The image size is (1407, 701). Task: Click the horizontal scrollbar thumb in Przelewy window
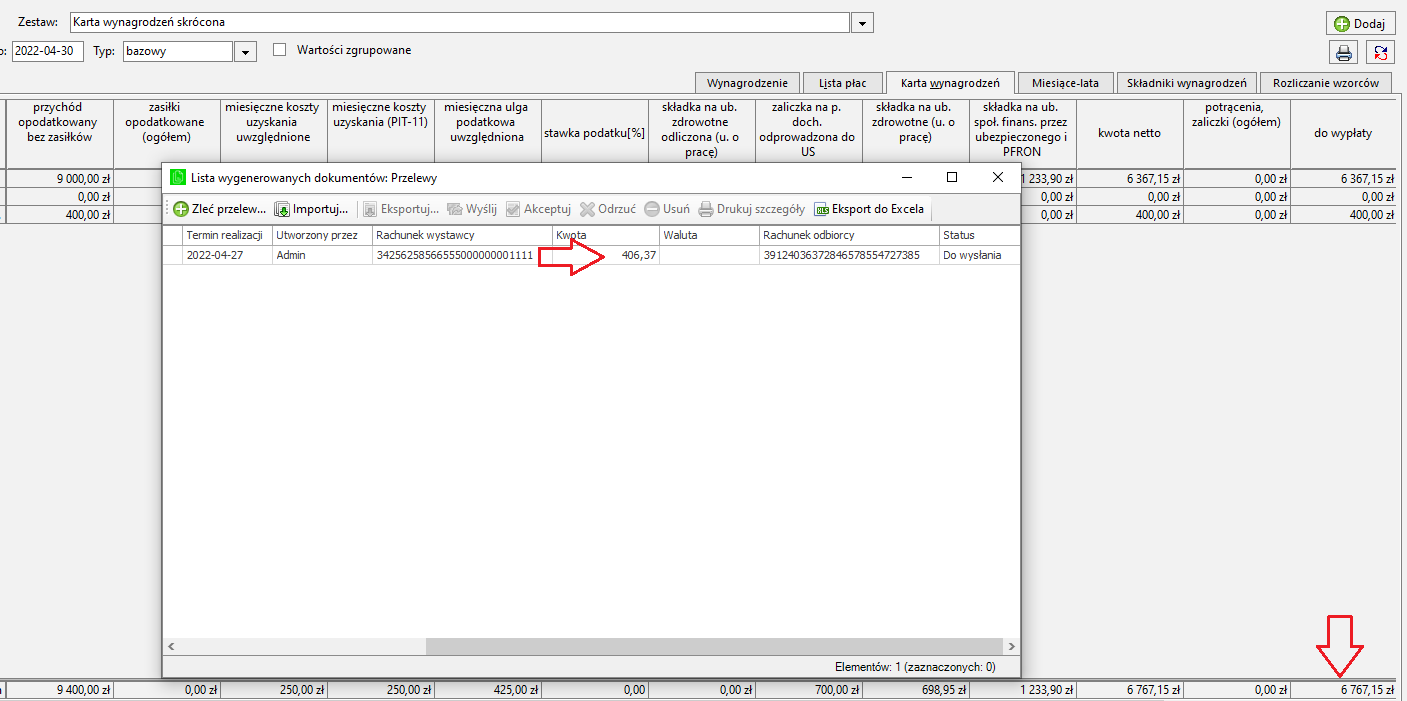pos(714,647)
